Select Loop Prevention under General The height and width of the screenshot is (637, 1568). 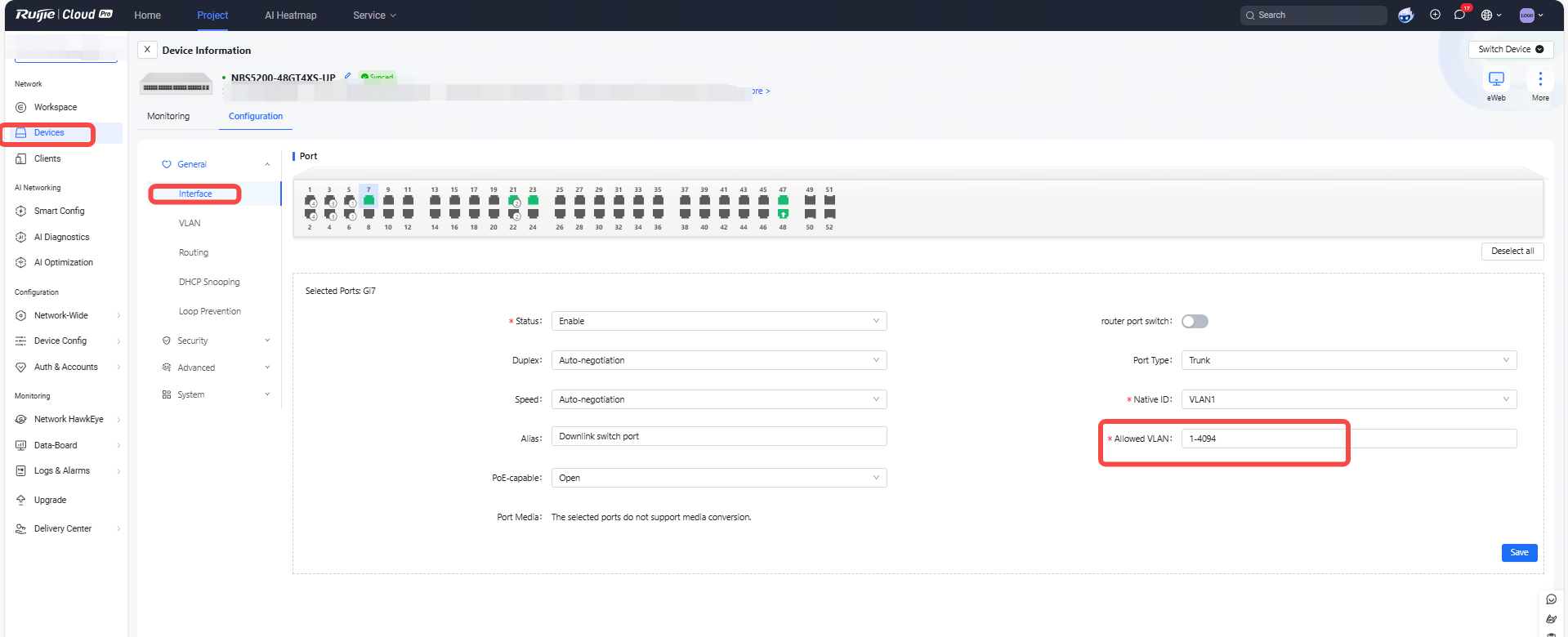pyautogui.click(x=210, y=311)
